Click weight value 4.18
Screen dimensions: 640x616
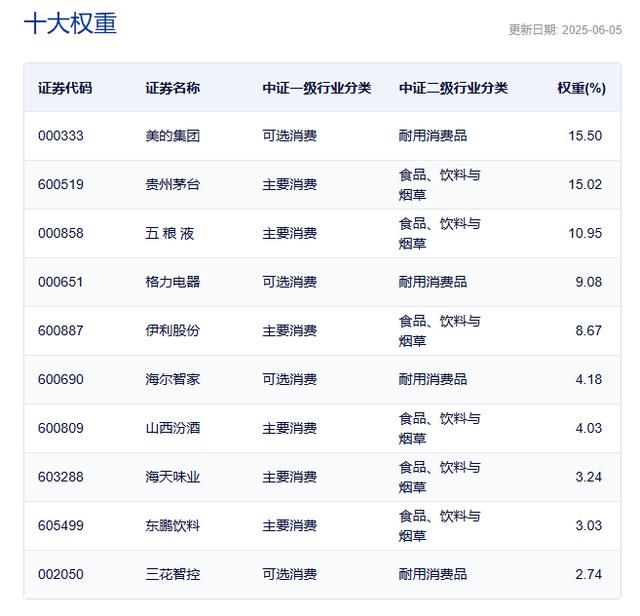[x=589, y=380]
